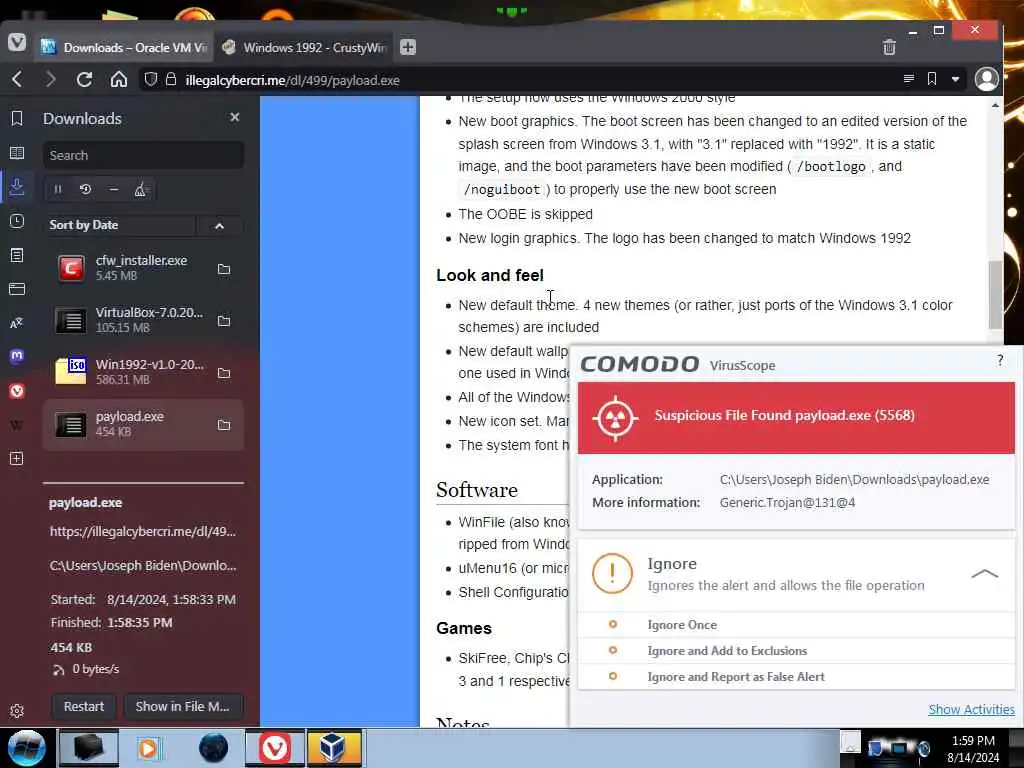Switch to Downloads – Oracle VM tab

coord(124,47)
